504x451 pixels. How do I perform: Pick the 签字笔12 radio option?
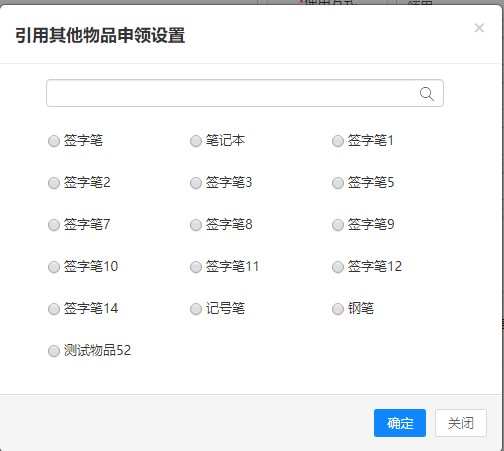338,267
